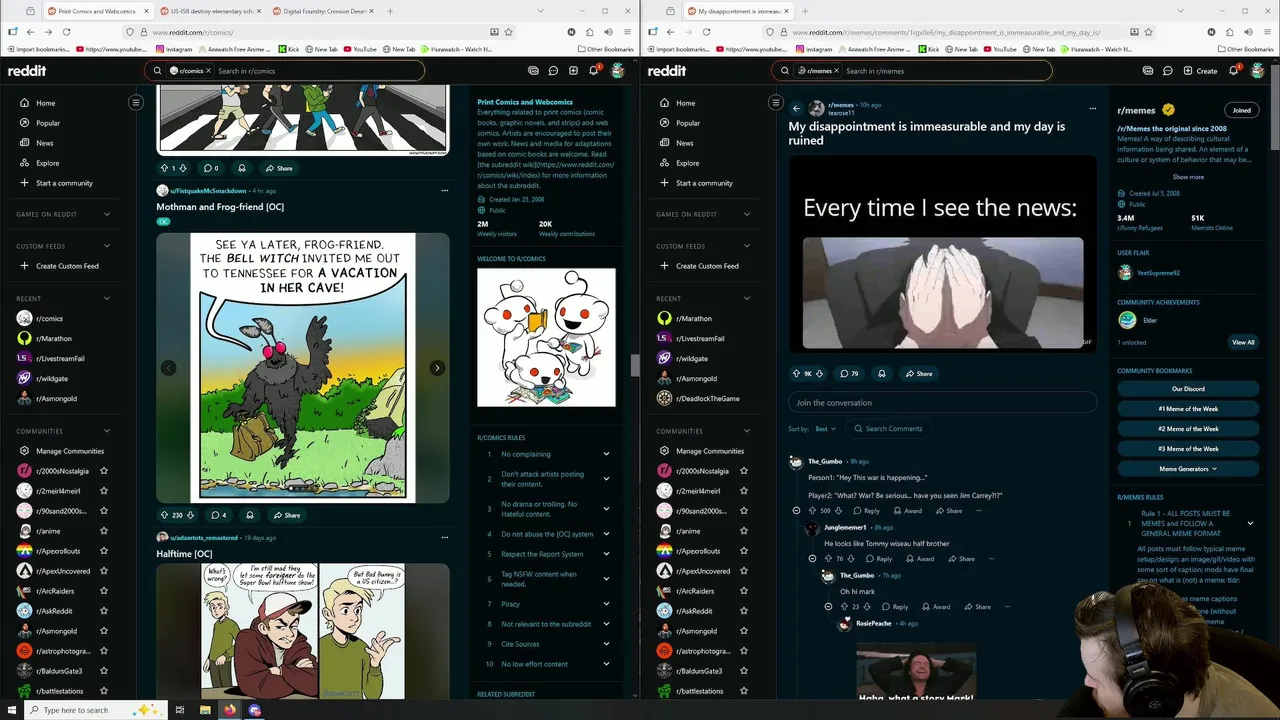Viewport: 1280px width, 720px height.
Task: Toggle the Joined button for r/memes
Action: tap(1241, 110)
